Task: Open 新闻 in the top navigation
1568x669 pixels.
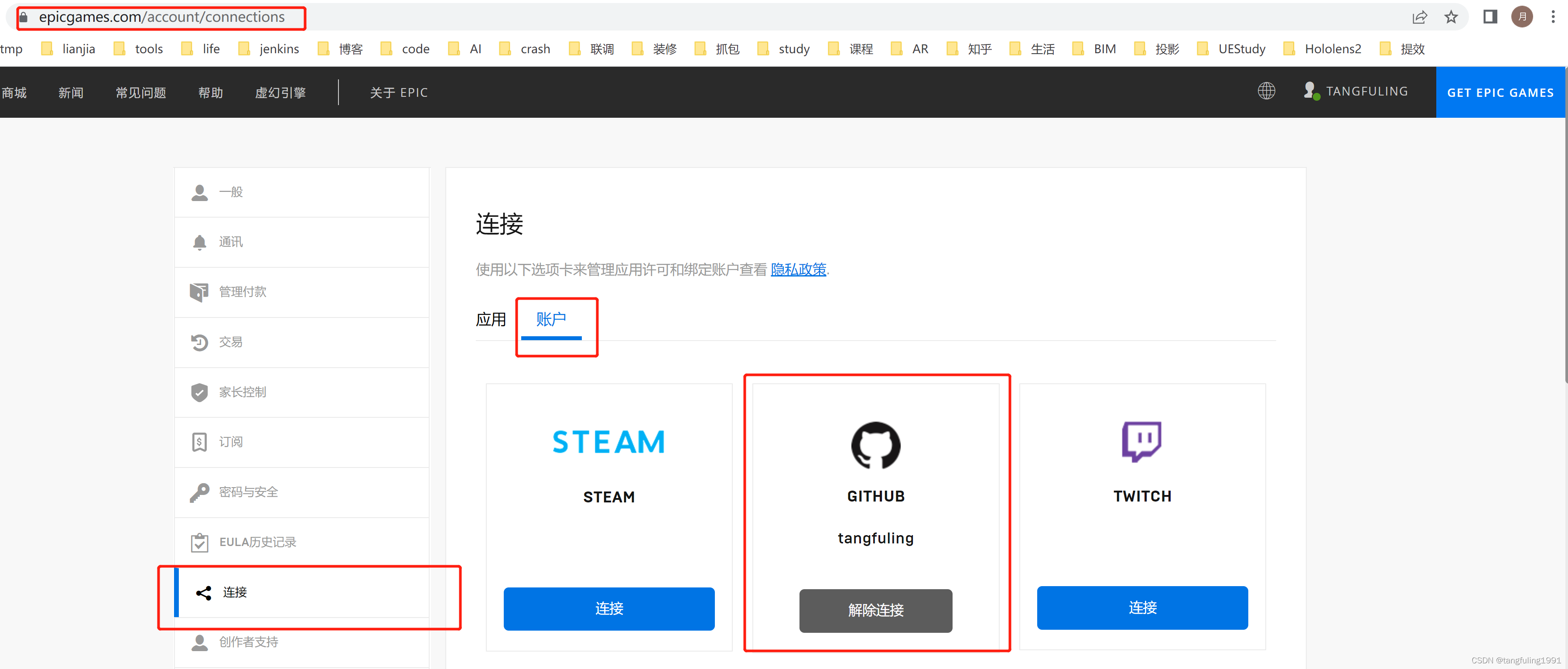Action: click(x=71, y=92)
